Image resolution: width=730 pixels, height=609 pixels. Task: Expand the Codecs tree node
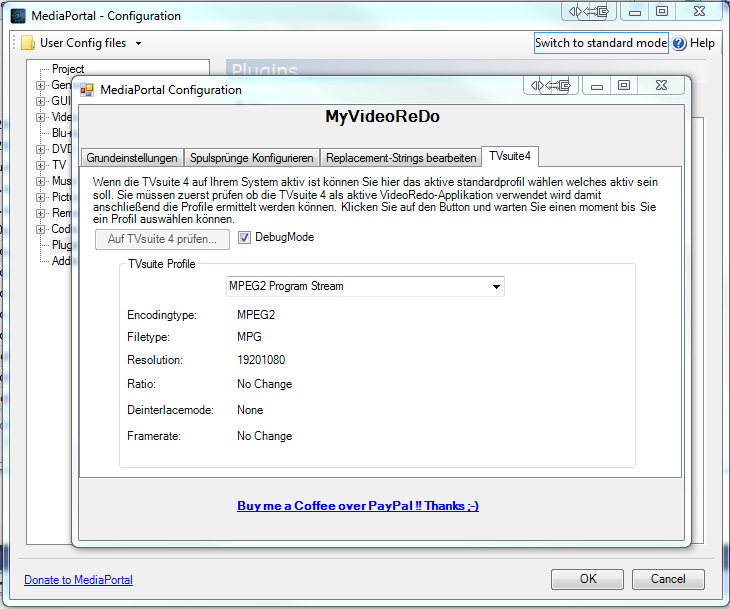click(x=41, y=229)
